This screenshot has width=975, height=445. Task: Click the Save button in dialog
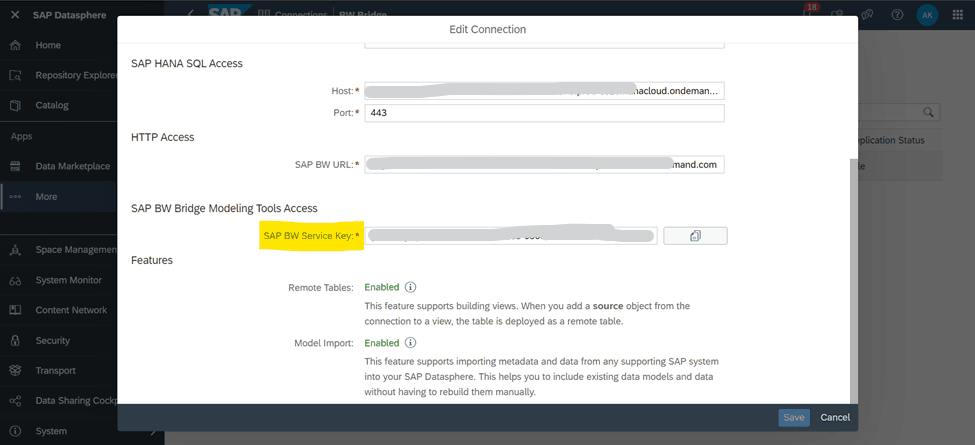[794, 418]
